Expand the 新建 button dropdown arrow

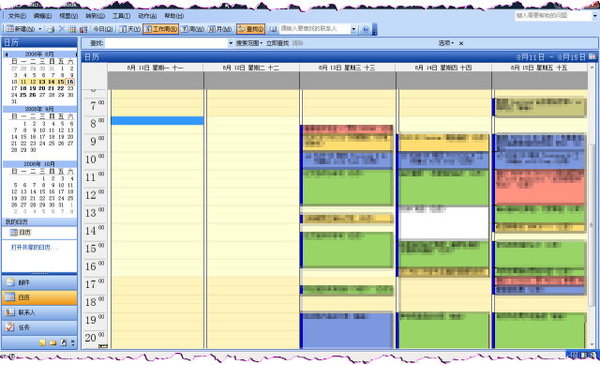(40, 29)
